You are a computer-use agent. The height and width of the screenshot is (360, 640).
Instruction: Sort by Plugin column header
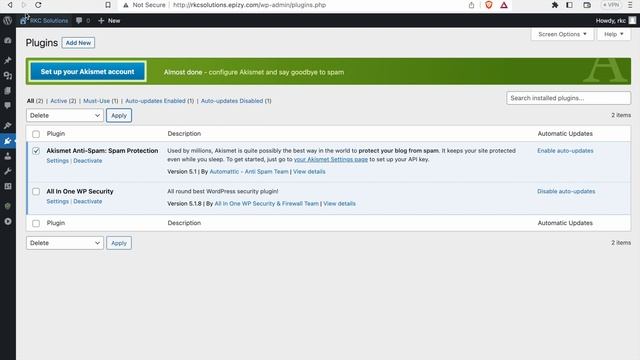pos(56,134)
